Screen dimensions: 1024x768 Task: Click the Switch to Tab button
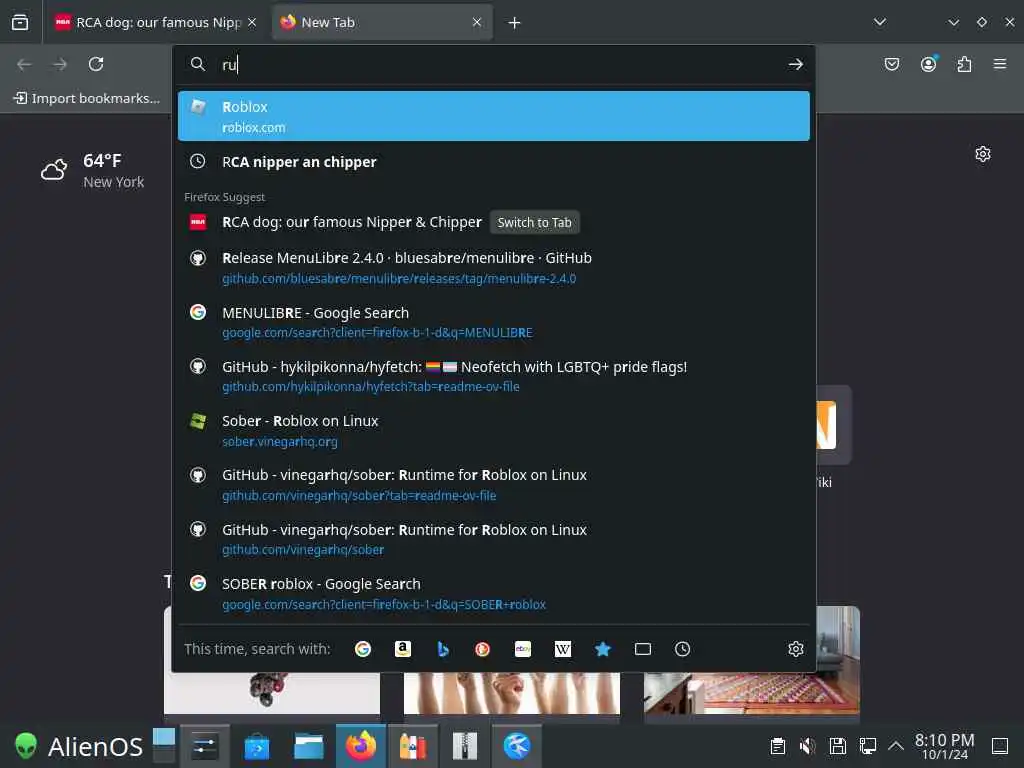534,222
